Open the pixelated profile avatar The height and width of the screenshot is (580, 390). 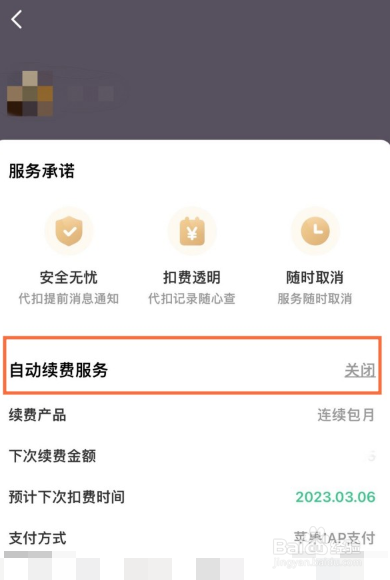30,94
